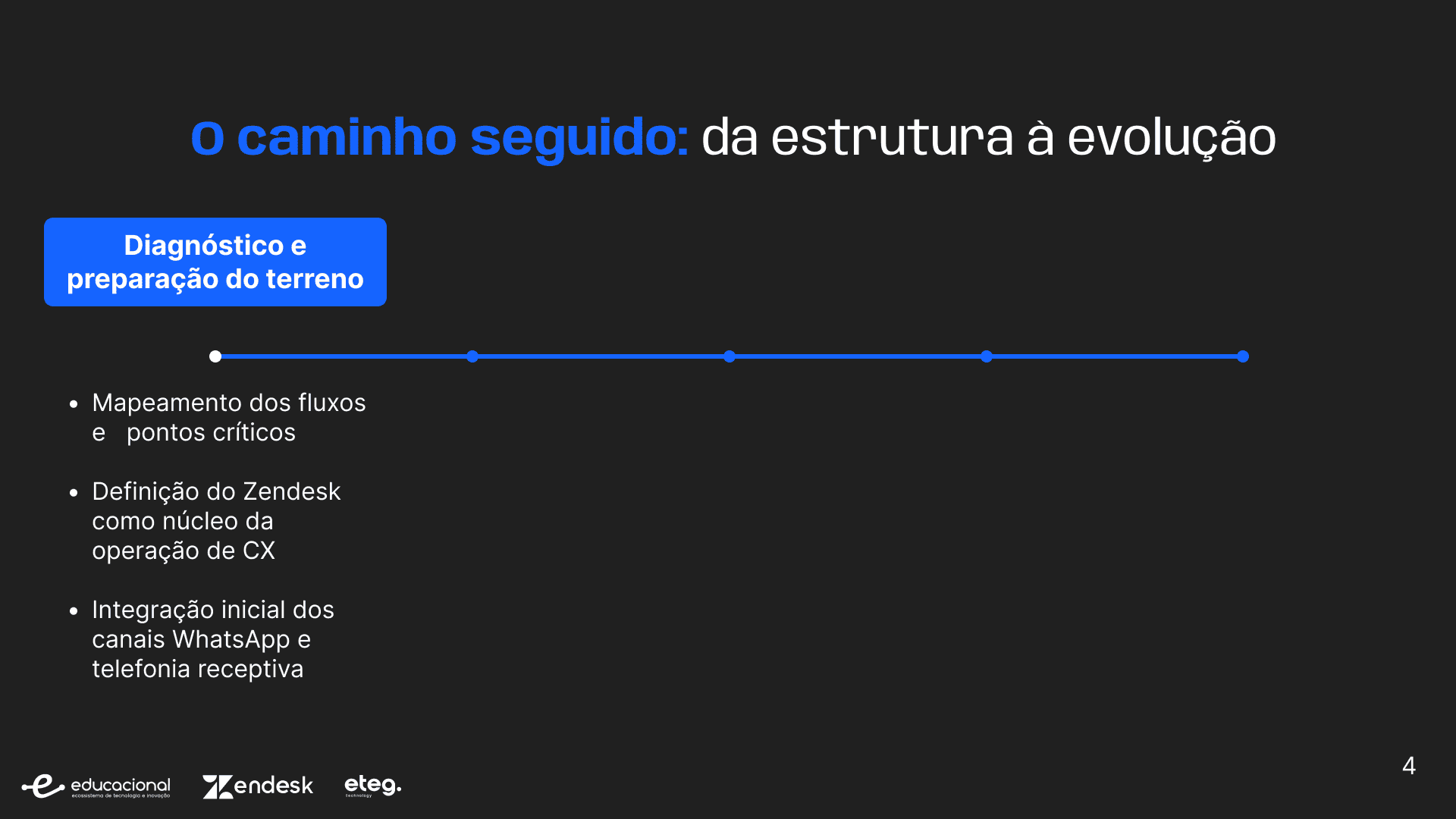The image size is (1456, 819).
Task: Click the word 'WhatsApp' in the third bullet
Action: click(x=231, y=640)
